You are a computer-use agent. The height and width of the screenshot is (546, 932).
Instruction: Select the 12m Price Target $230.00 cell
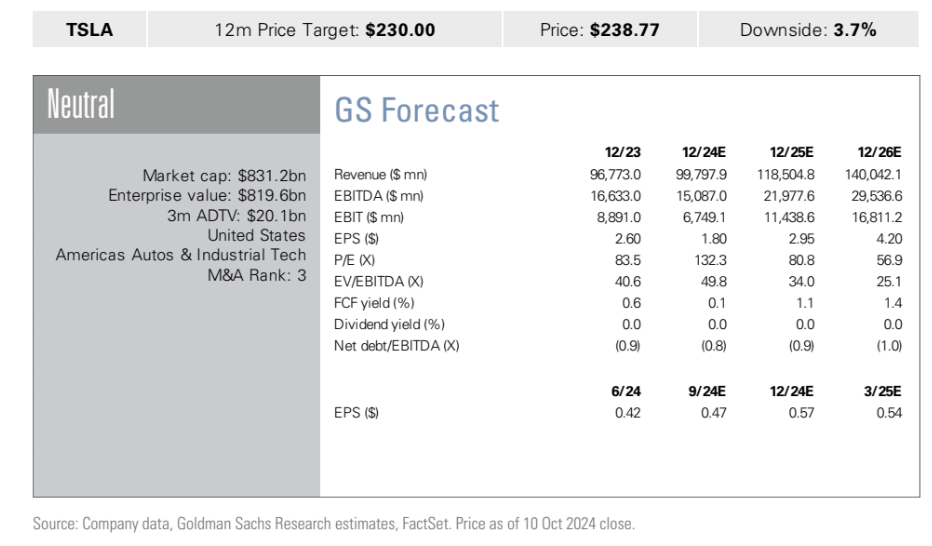coord(325,30)
